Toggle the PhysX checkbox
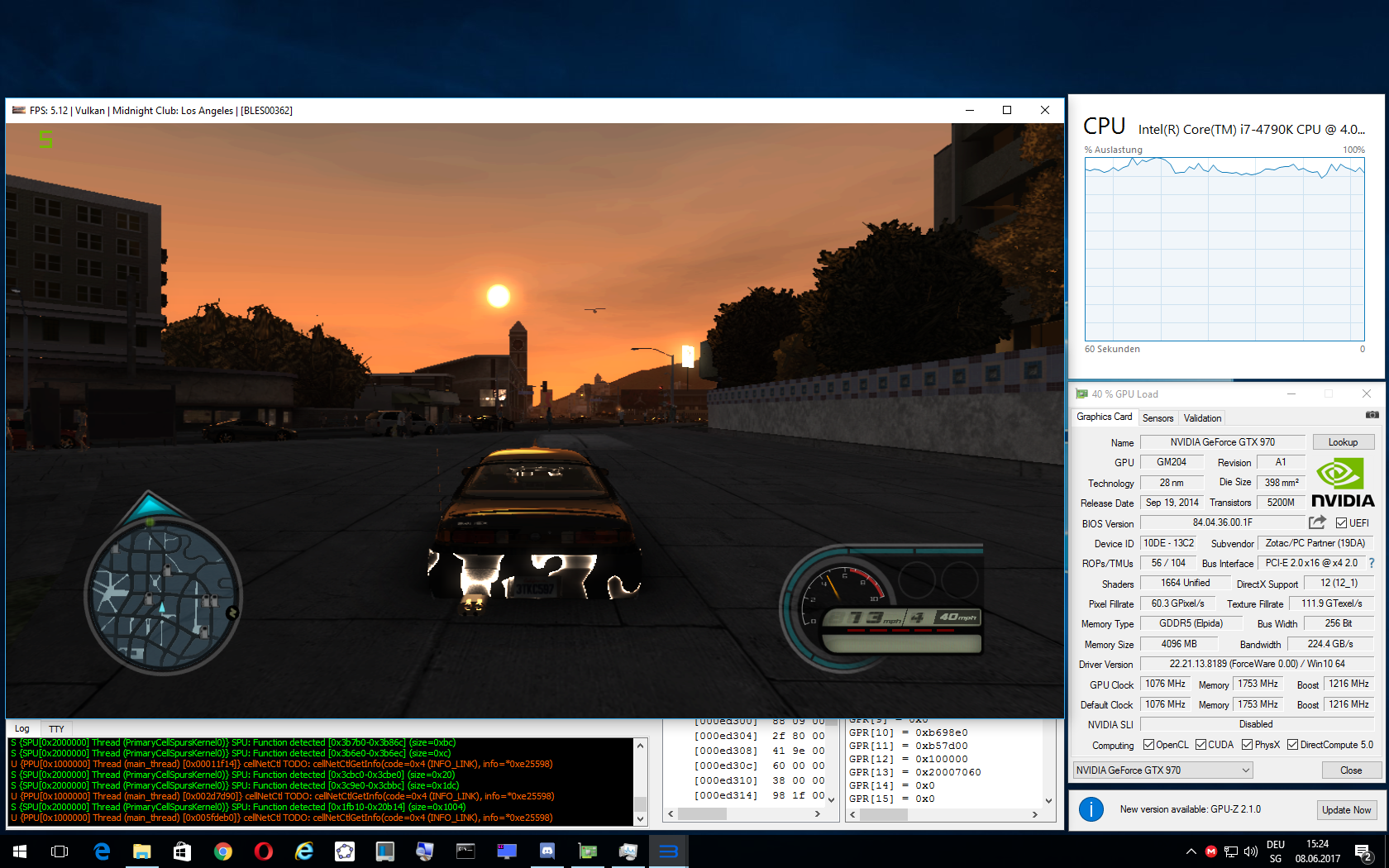 (1247, 745)
